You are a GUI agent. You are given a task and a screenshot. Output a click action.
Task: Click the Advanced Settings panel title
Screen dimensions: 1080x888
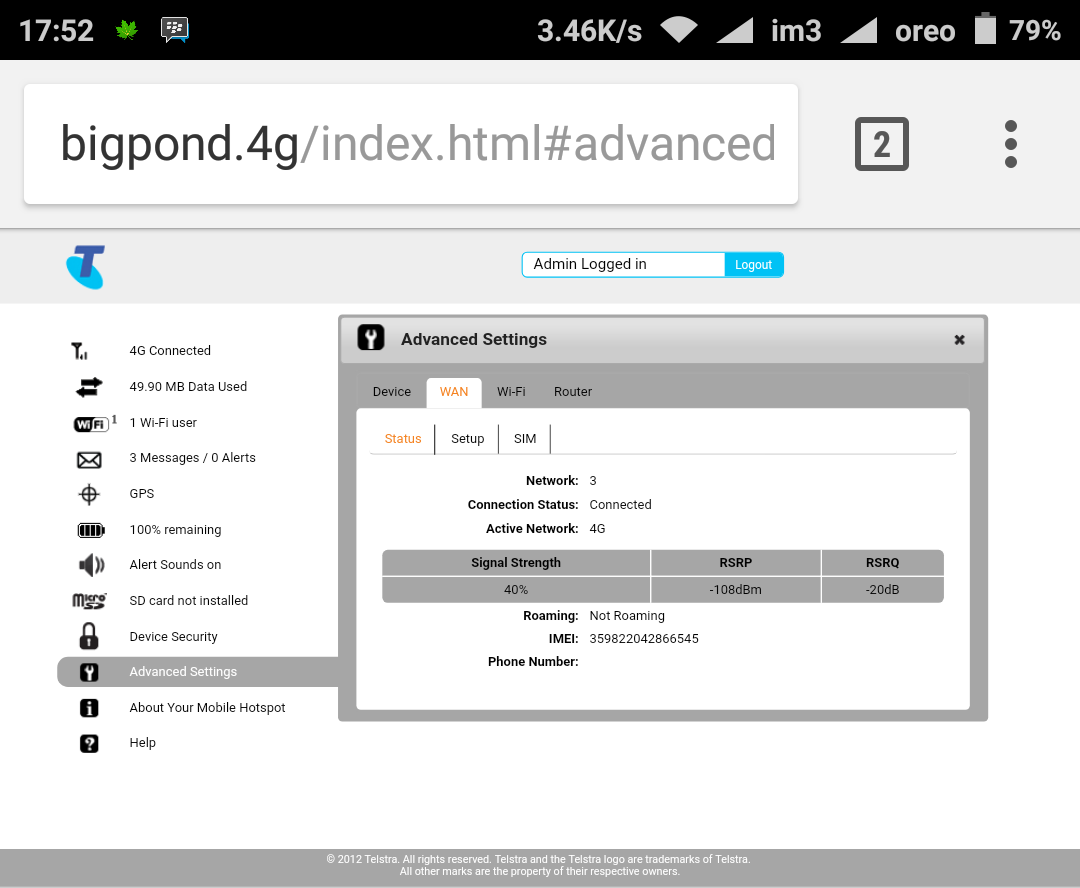pyautogui.click(x=474, y=339)
